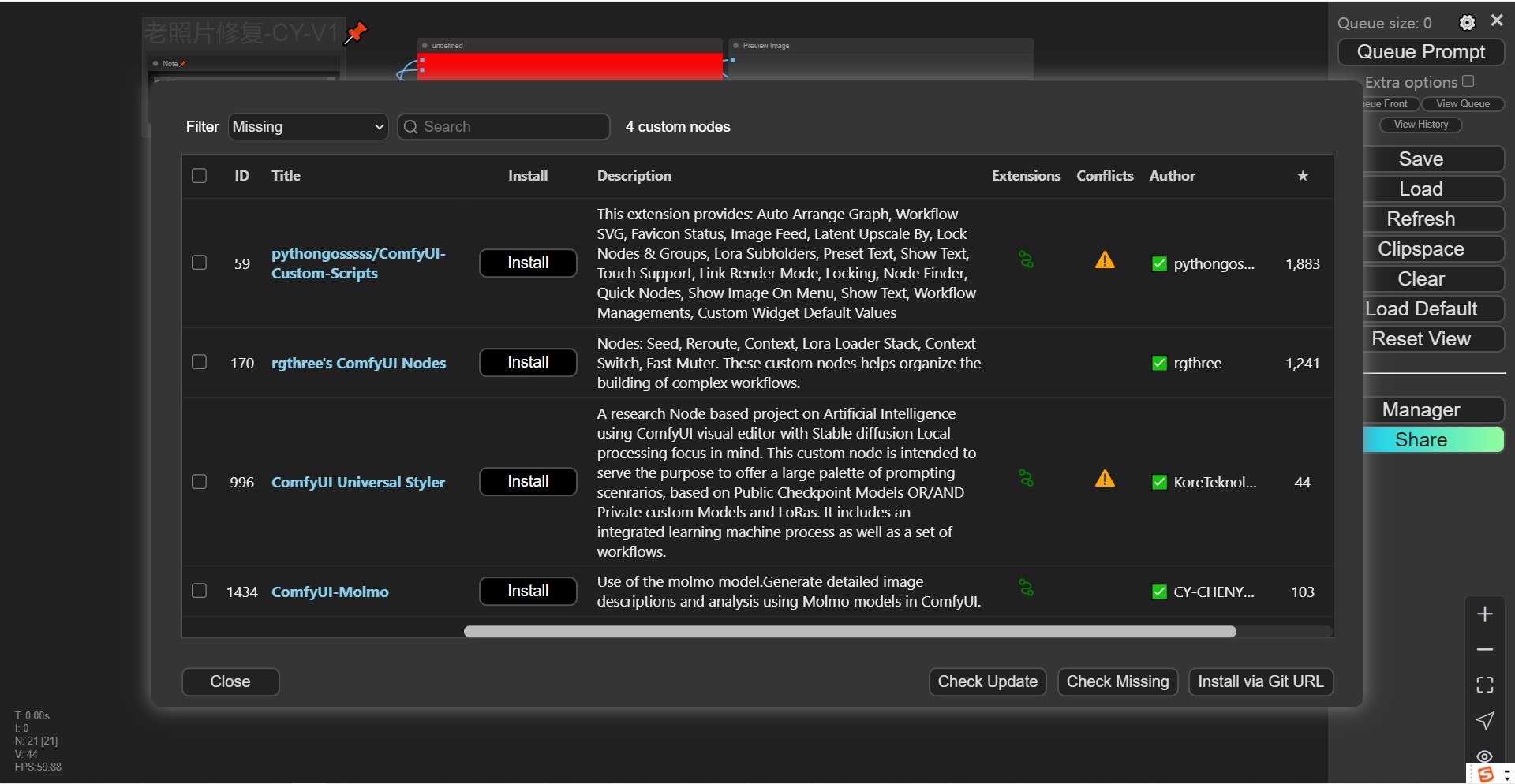Click the Load Default button
The width and height of the screenshot is (1515, 784).
pyautogui.click(x=1434, y=309)
